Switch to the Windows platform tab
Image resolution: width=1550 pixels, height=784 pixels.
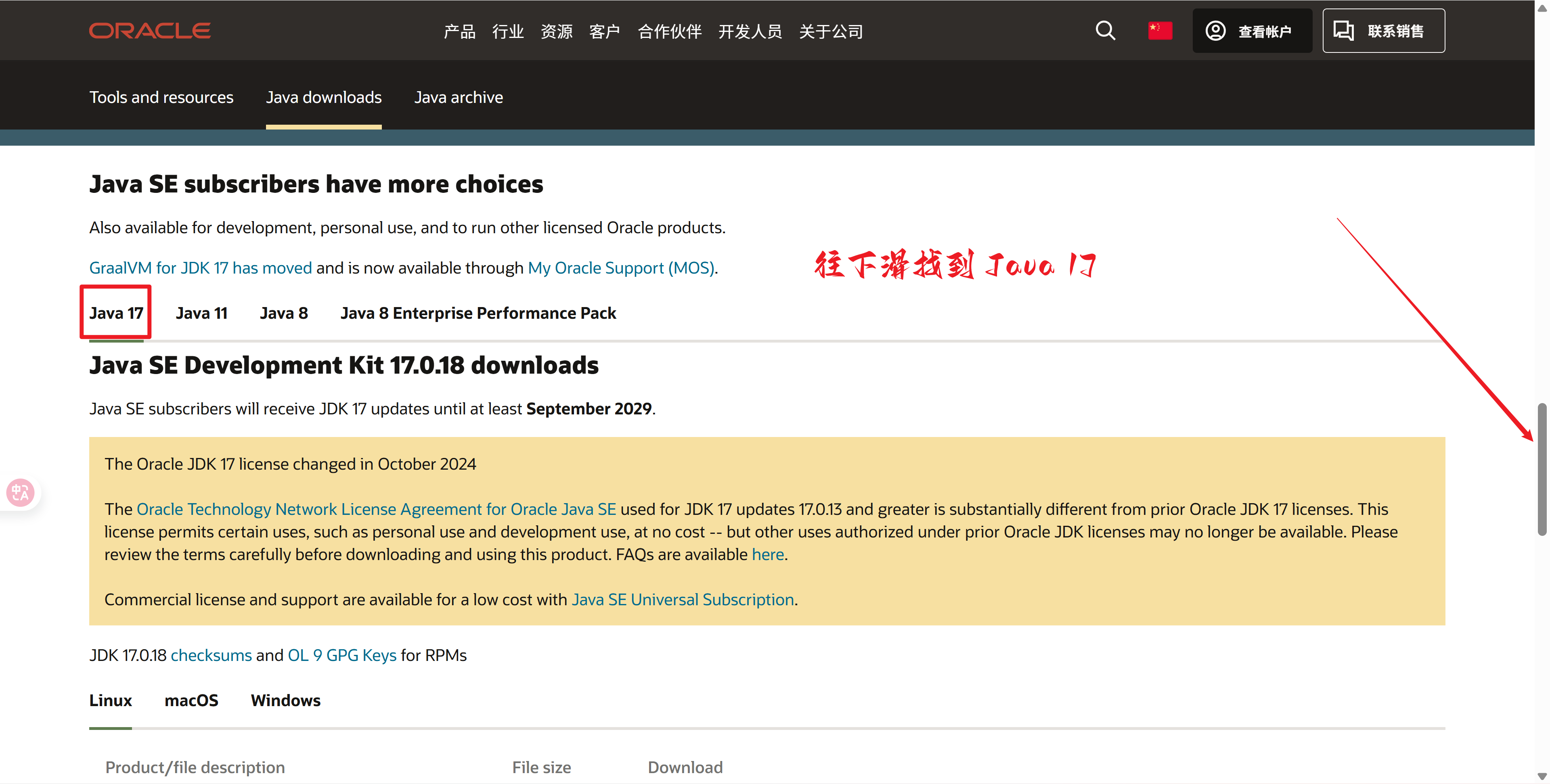(286, 700)
